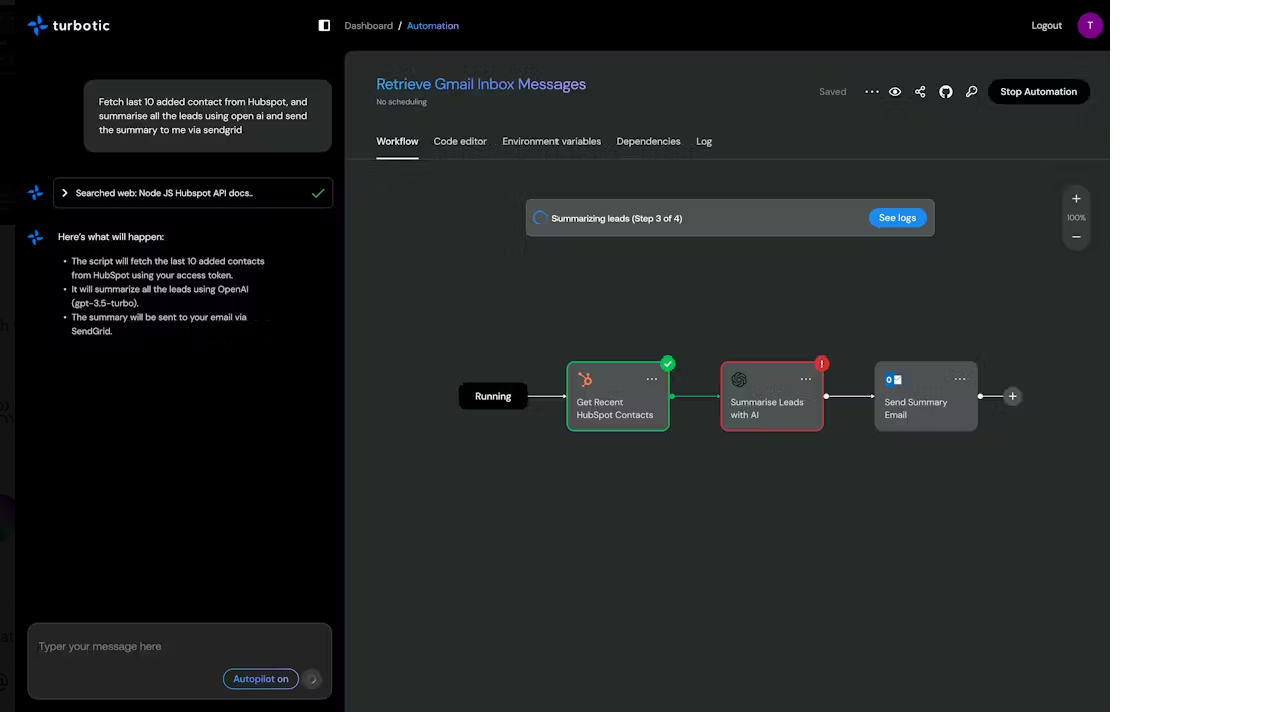Open Get Recent HubSpot Contacts node menu
The image size is (1280, 720).
652,379
